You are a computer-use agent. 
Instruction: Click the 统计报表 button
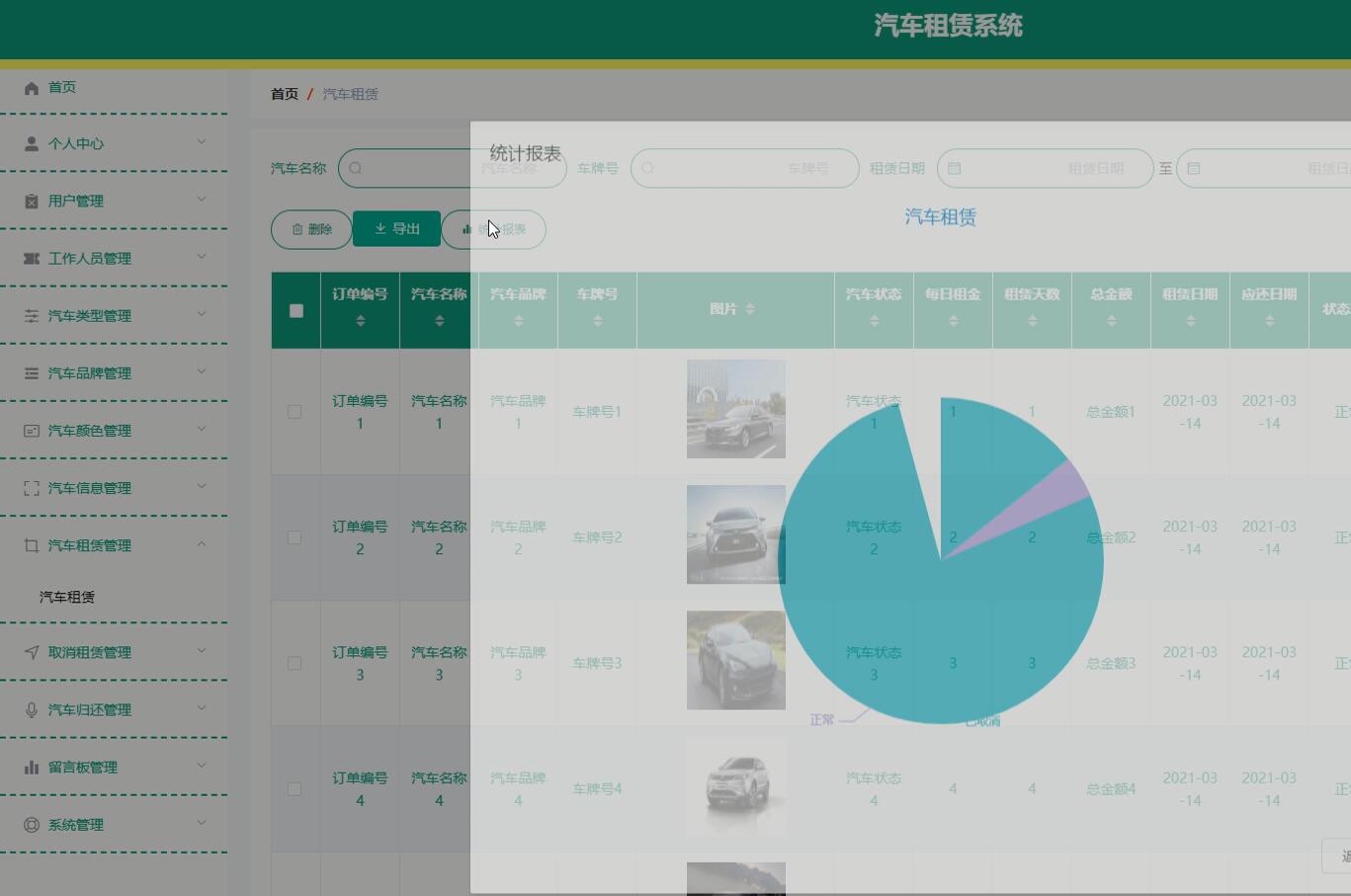[494, 229]
